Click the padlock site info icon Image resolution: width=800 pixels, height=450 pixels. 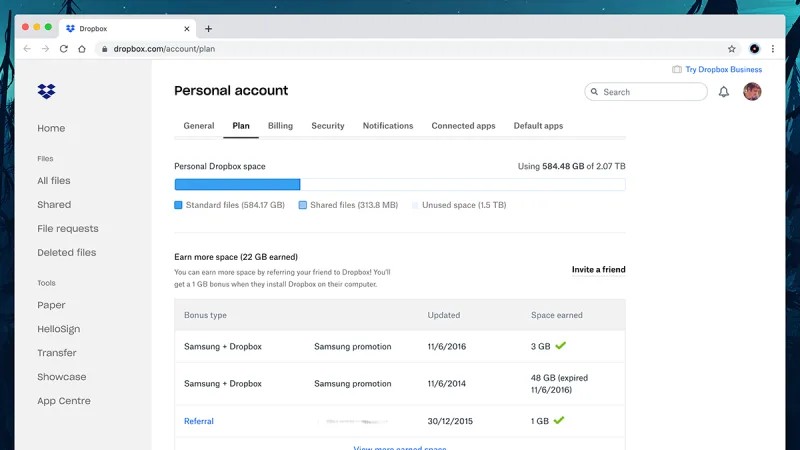pos(105,49)
